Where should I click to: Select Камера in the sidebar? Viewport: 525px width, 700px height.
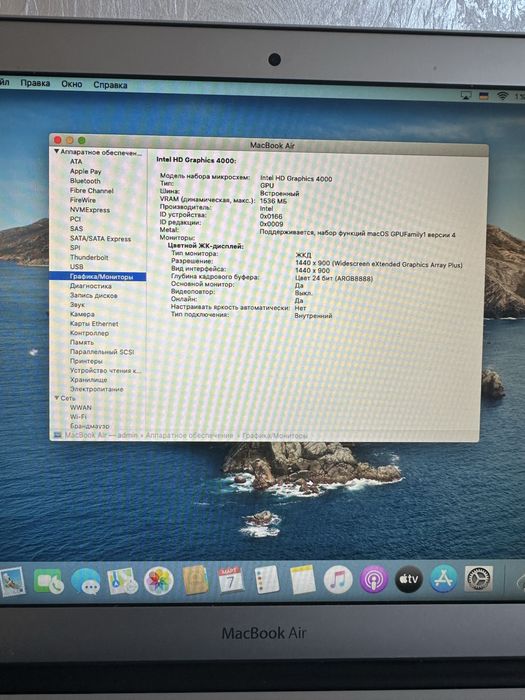[82, 314]
